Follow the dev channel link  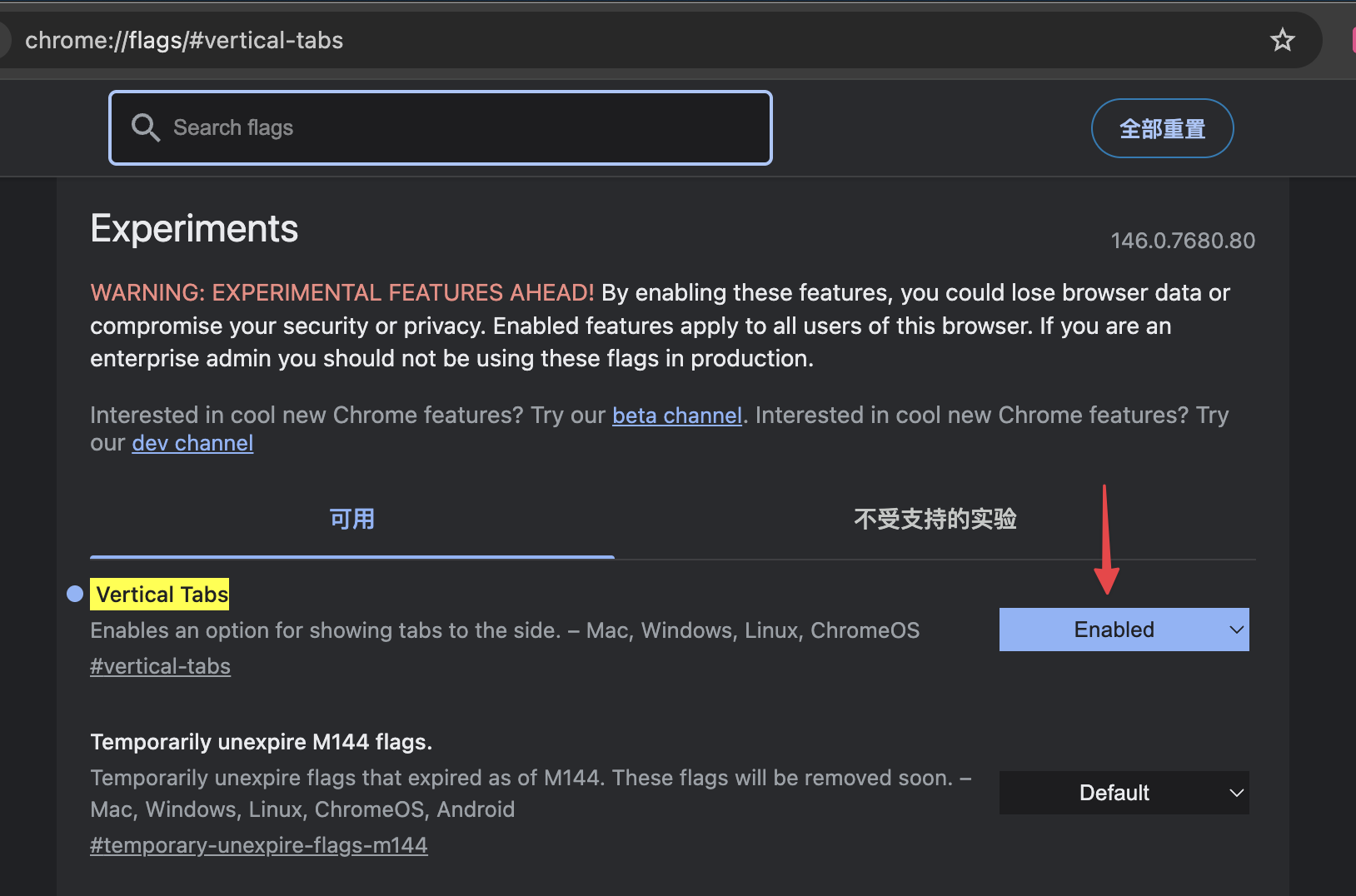tap(192, 443)
